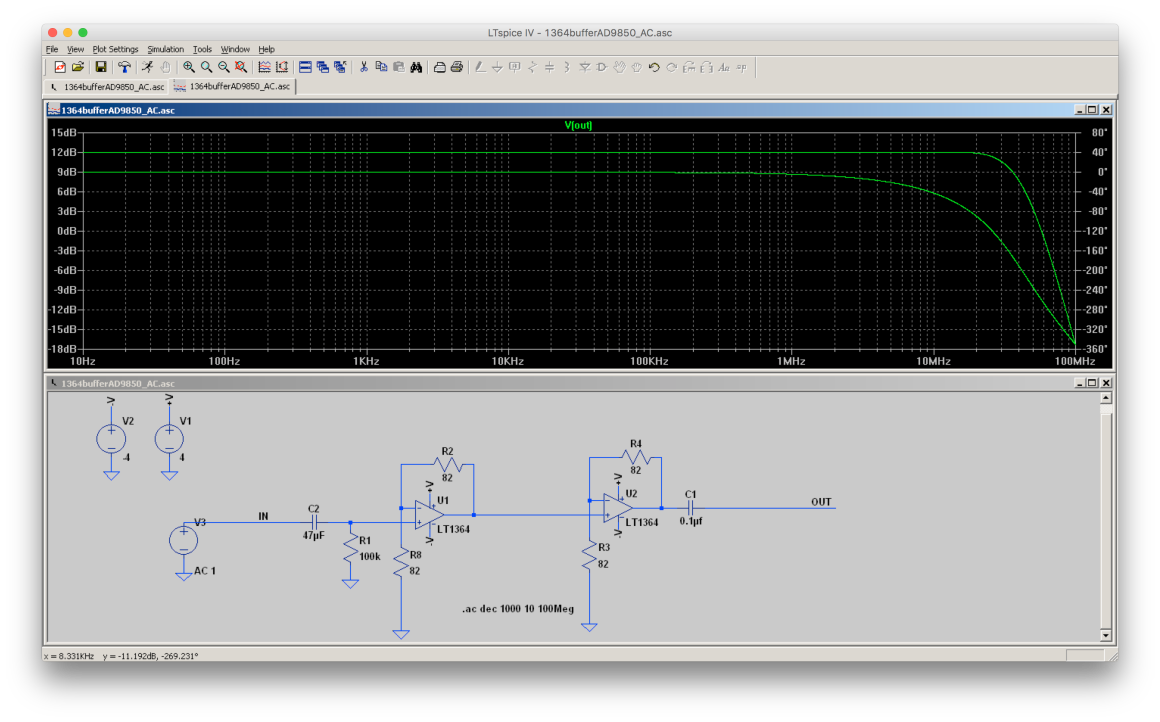Create a new schematic from toolbar
The height and width of the screenshot is (722, 1160).
point(60,67)
